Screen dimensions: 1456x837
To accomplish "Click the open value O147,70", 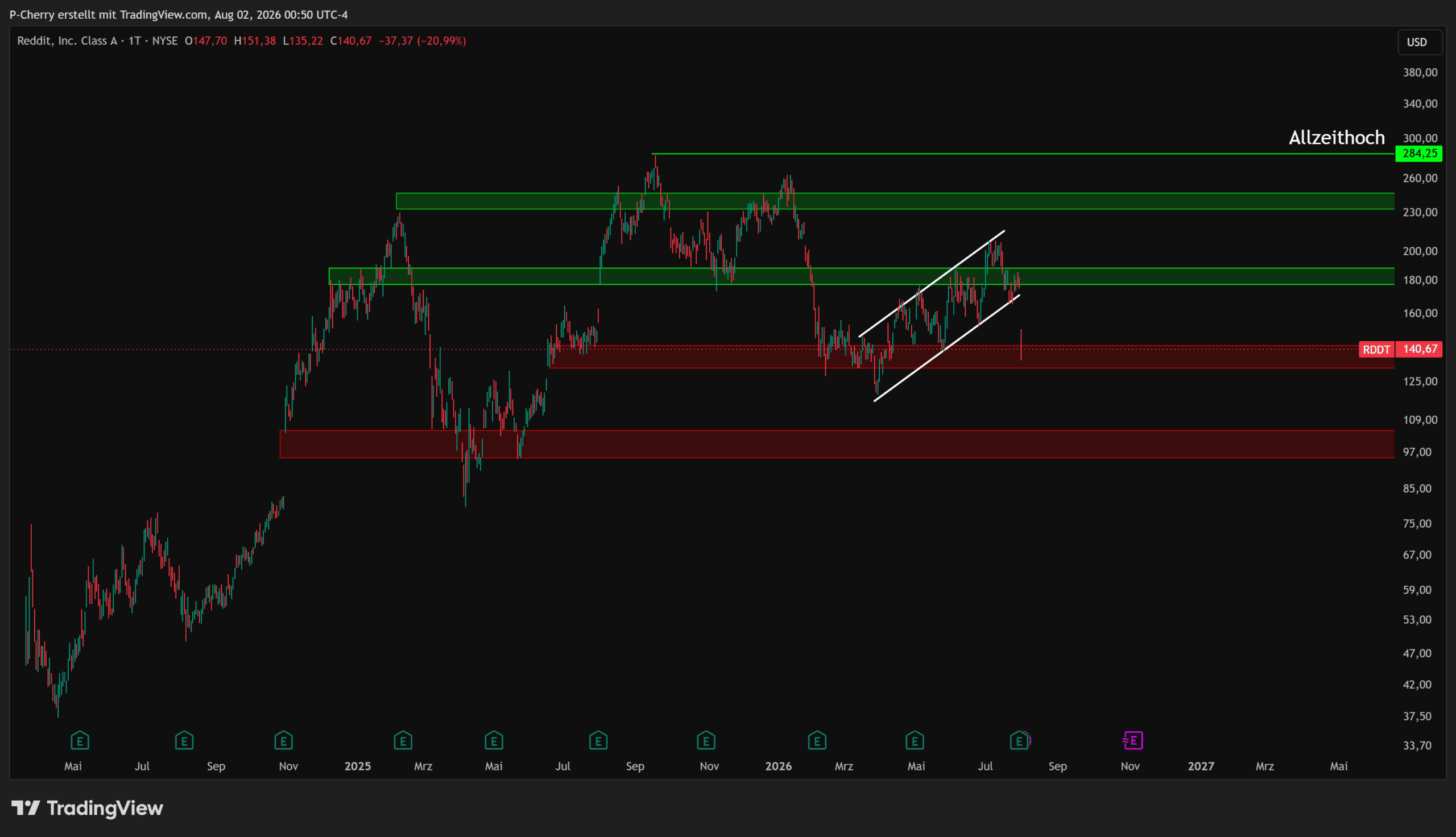I will pos(206,41).
